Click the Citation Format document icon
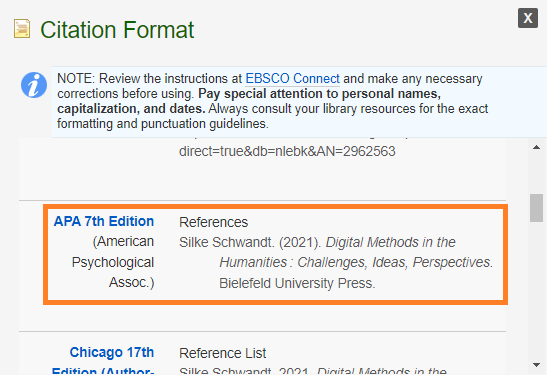The image size is (547, 375). pyautogui.click(x=22, y=29)
